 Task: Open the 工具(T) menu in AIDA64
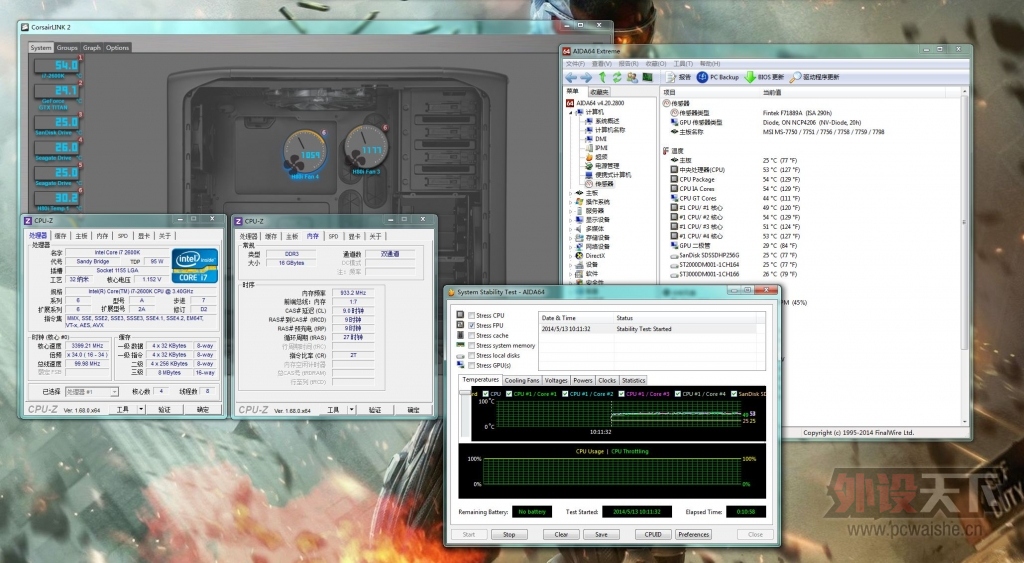(682, 64)
